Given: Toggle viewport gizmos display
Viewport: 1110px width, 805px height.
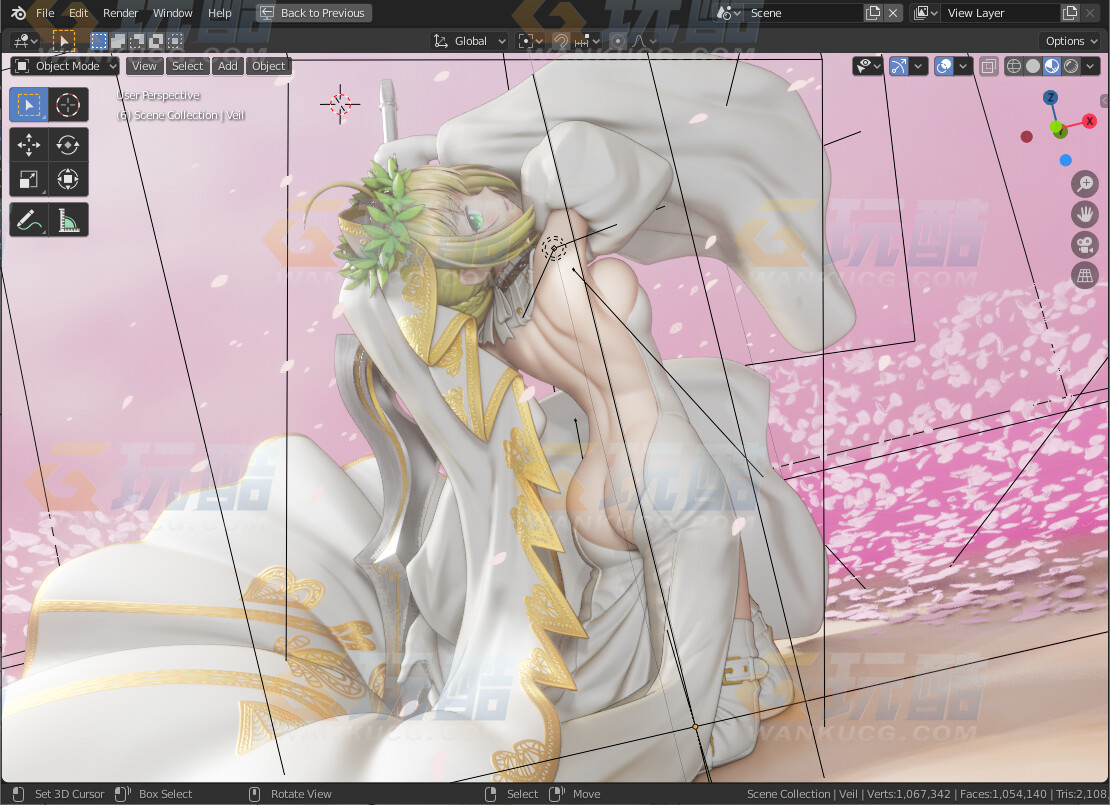Looking at the screenshot, I should [x=898, y=66].
